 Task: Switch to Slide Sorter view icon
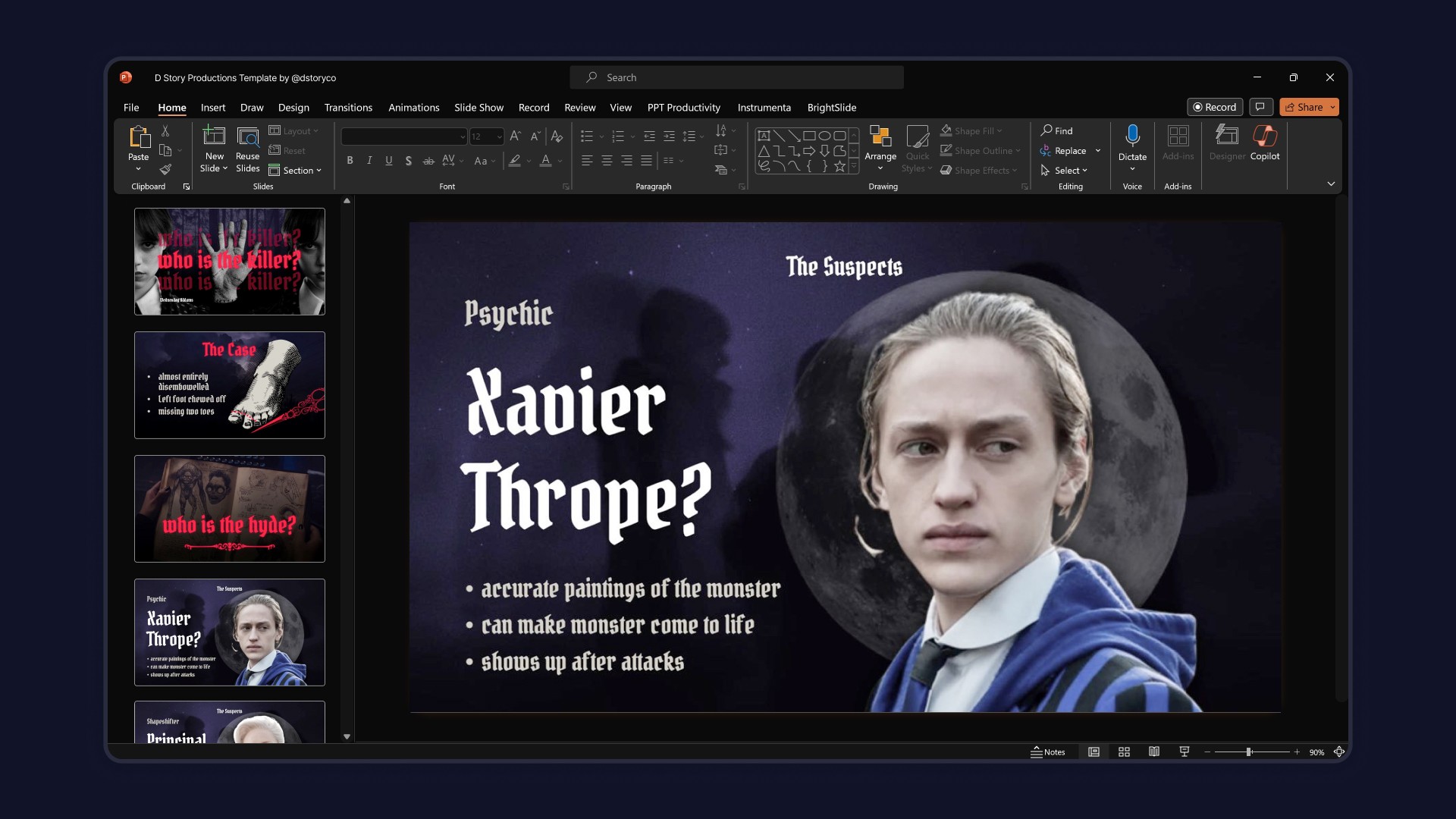(x=1124, y=752)
